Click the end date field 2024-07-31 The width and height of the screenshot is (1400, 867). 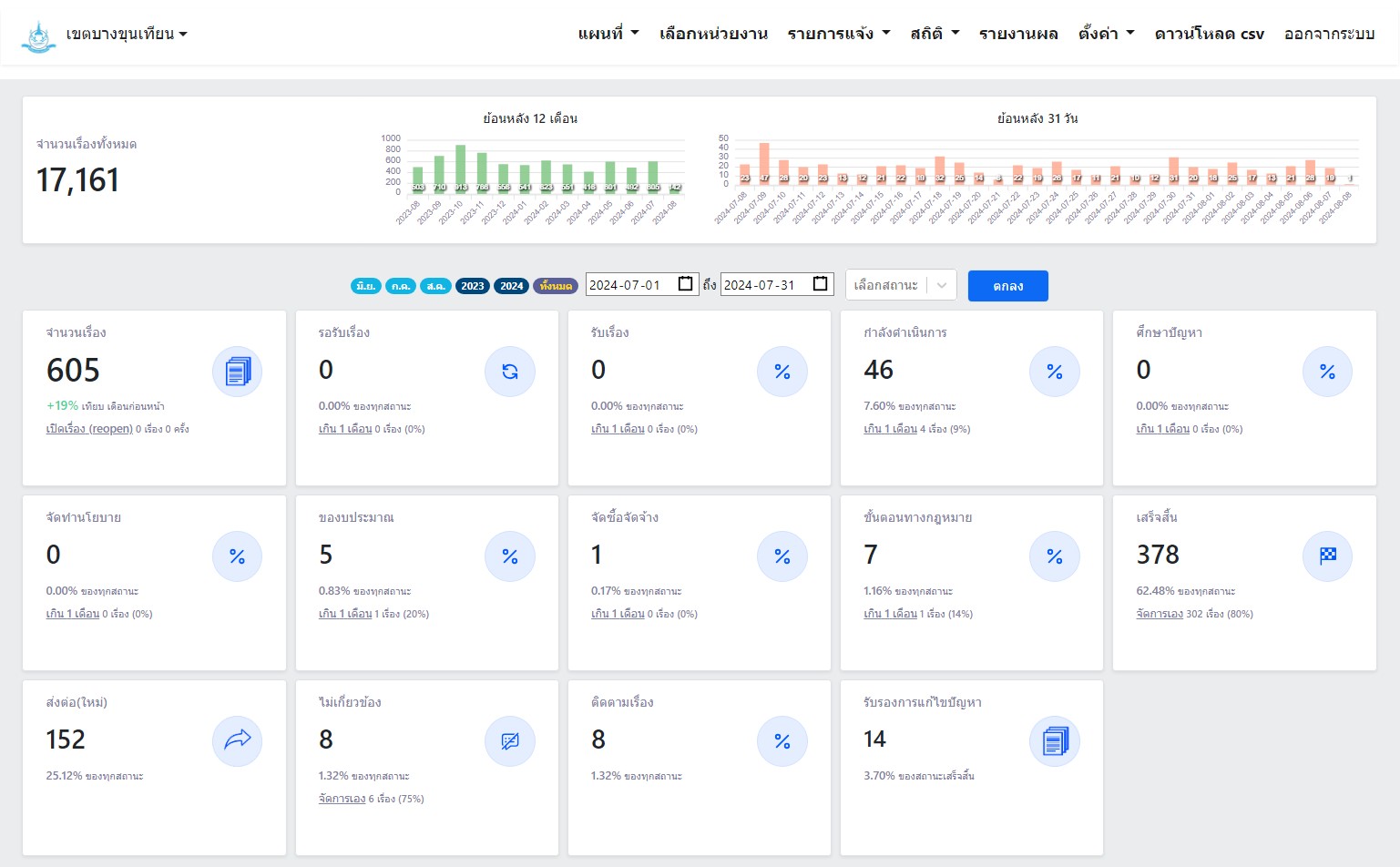761,285
